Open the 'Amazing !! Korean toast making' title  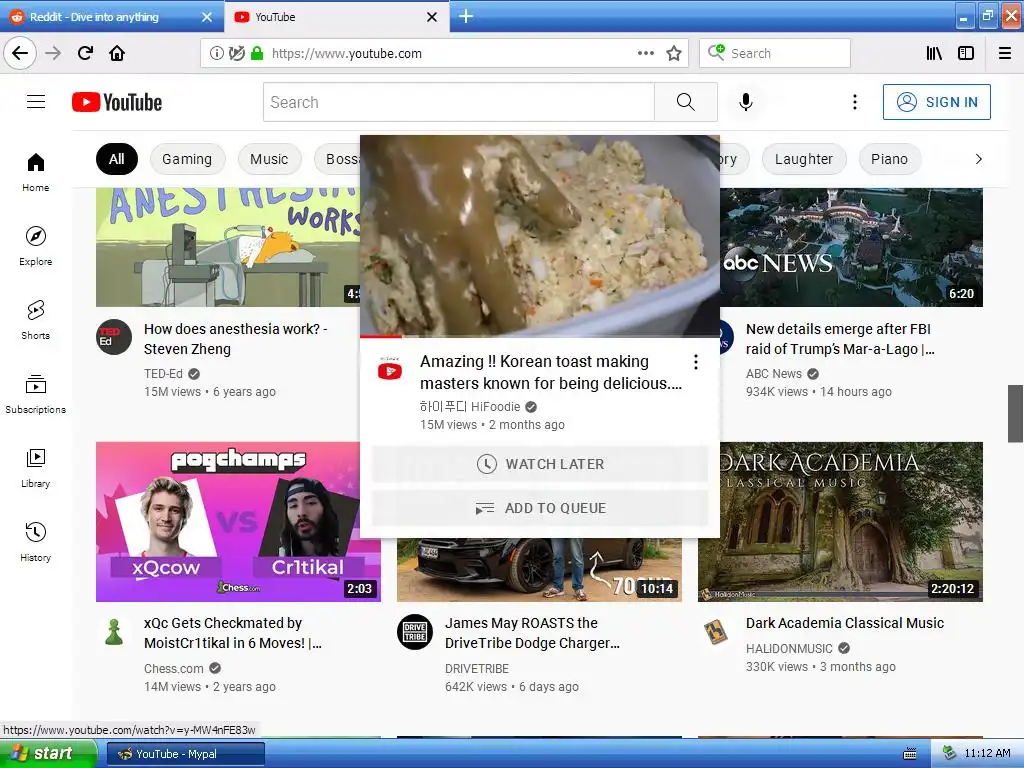[x=551, y=372]
